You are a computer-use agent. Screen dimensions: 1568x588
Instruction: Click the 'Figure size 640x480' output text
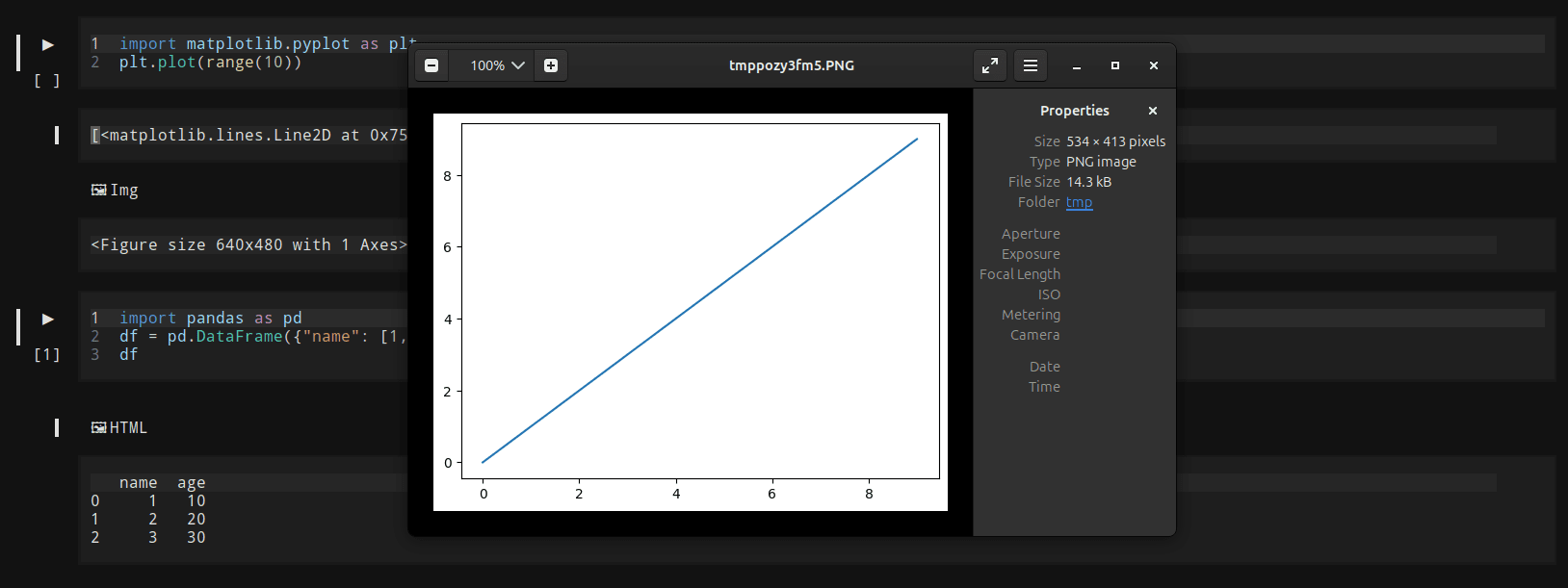click(249, 244)
